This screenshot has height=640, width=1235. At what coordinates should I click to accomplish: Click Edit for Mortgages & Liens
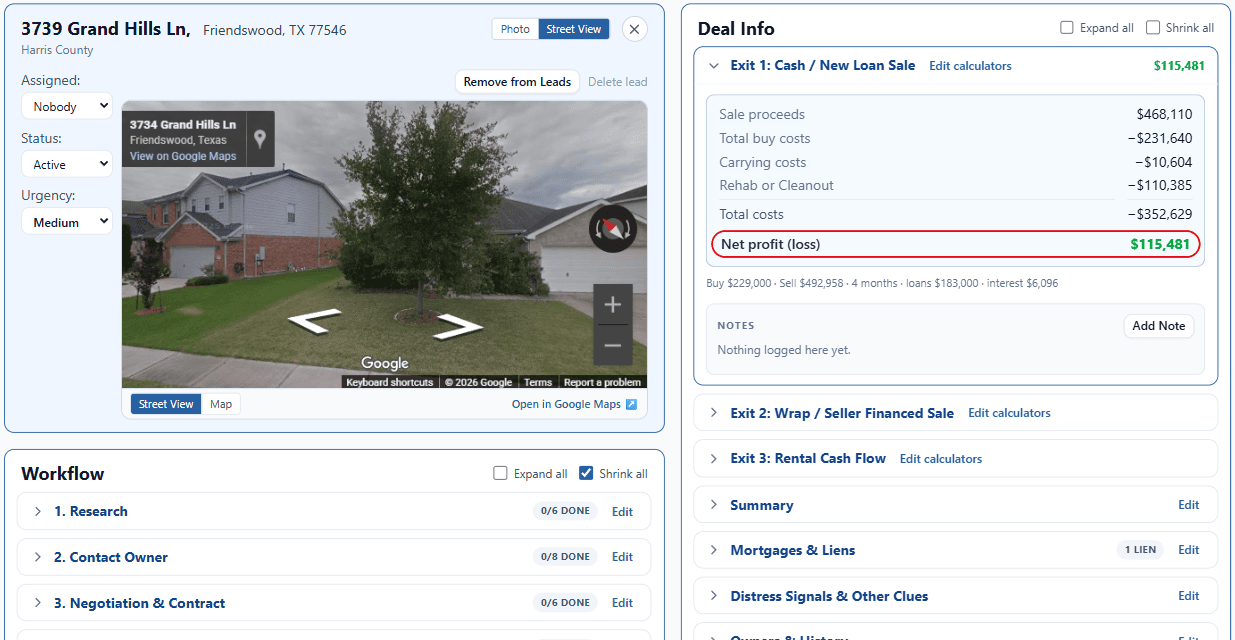[1188, 550]
